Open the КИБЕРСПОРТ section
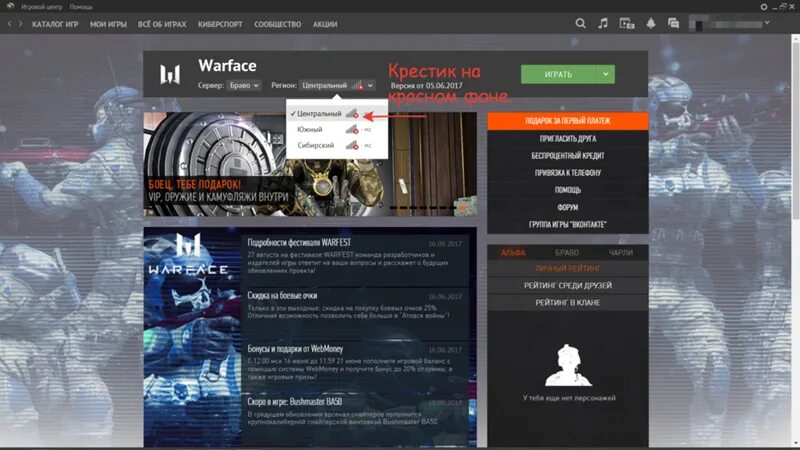Screen dimensions: 800x450 [x=220, y=24]
